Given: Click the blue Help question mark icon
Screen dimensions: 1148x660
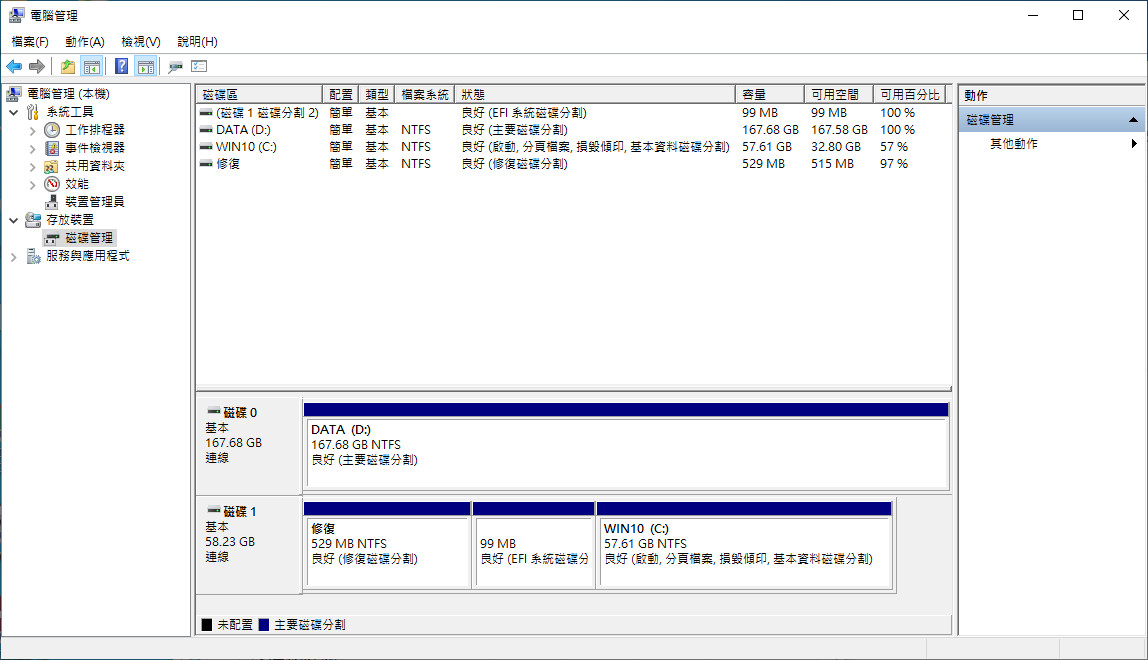Looking at the screenshot, I should pyautogui.click(x=121, y=67).
